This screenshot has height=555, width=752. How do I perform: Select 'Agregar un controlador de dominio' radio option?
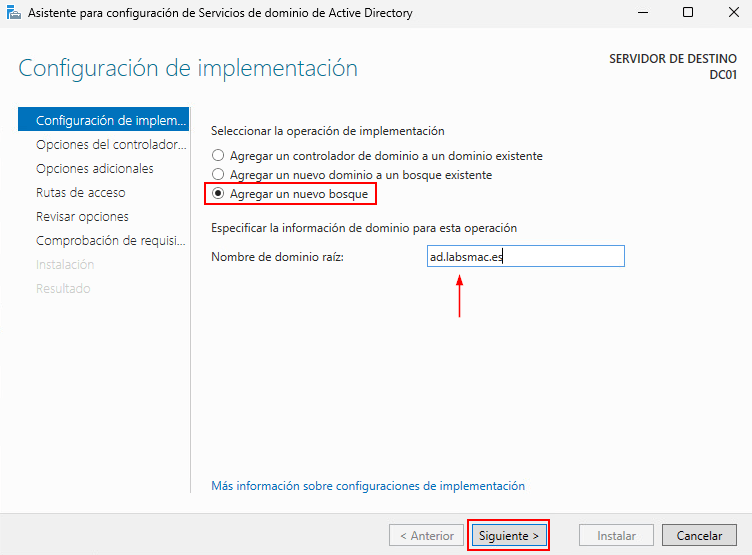point(217,156)
